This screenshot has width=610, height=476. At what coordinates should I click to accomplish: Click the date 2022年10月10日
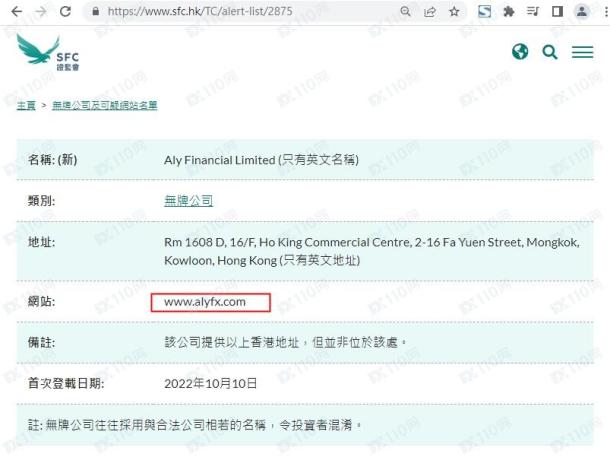pos(210,384)
